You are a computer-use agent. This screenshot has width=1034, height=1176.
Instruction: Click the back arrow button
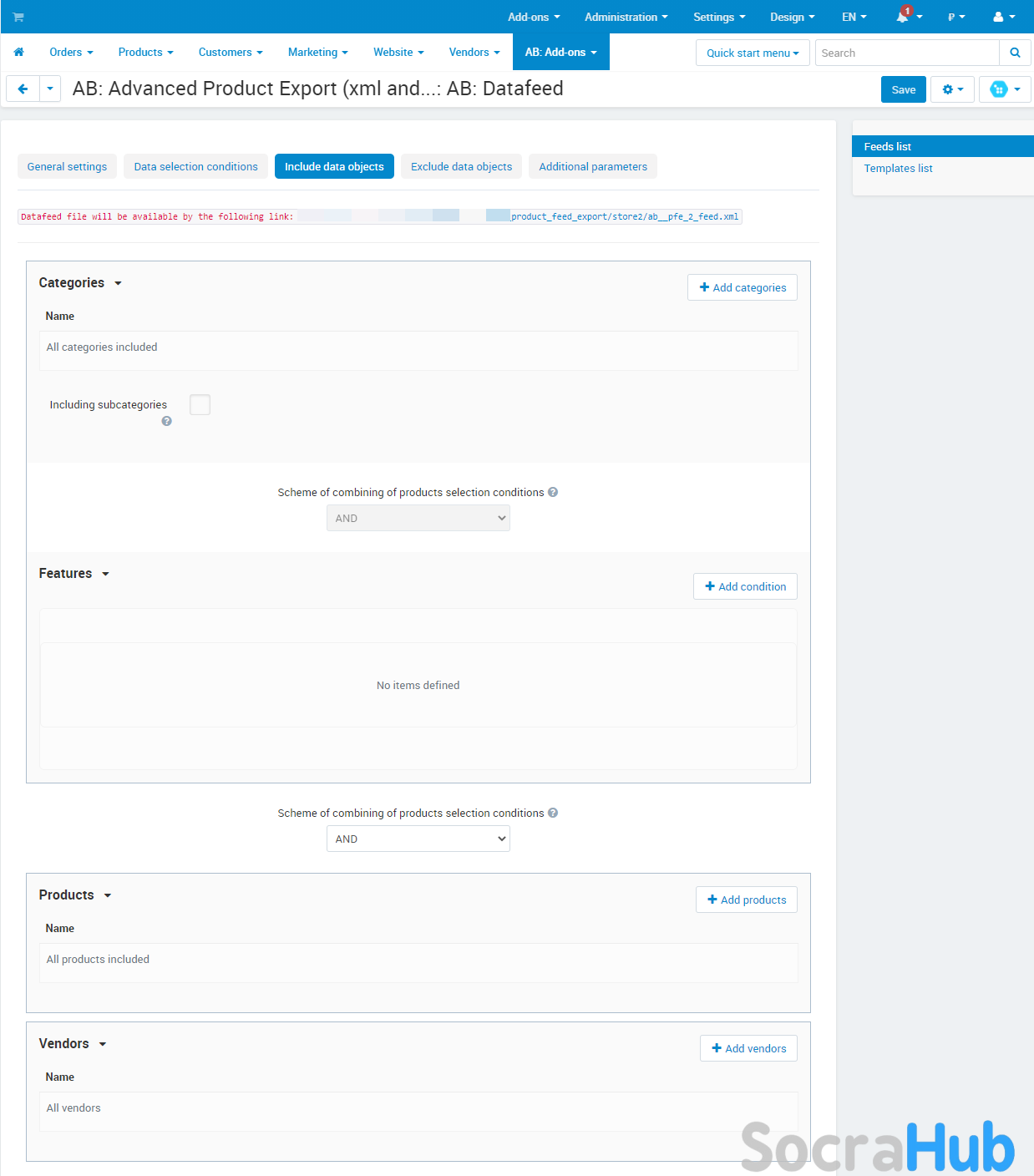(23, 89)
